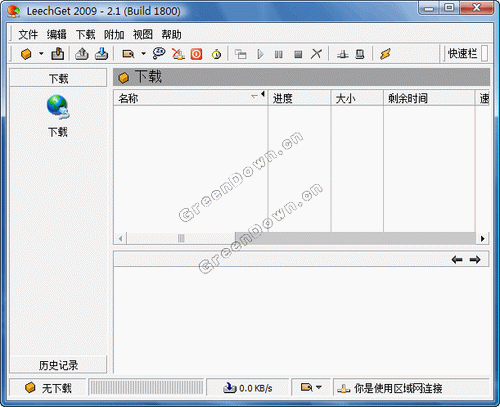Click the stopwatch scheduler icon
The height and width of the screenshot is (407, 500).
217,54
